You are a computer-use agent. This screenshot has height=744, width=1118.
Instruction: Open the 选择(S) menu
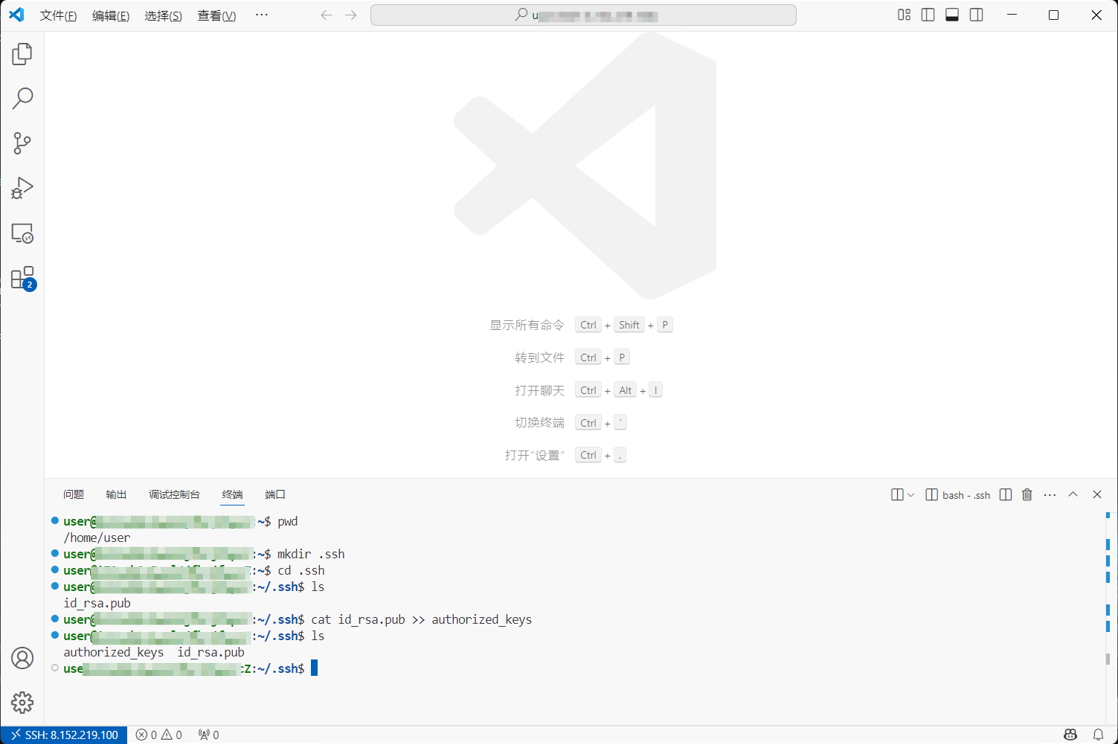[163, 16]
